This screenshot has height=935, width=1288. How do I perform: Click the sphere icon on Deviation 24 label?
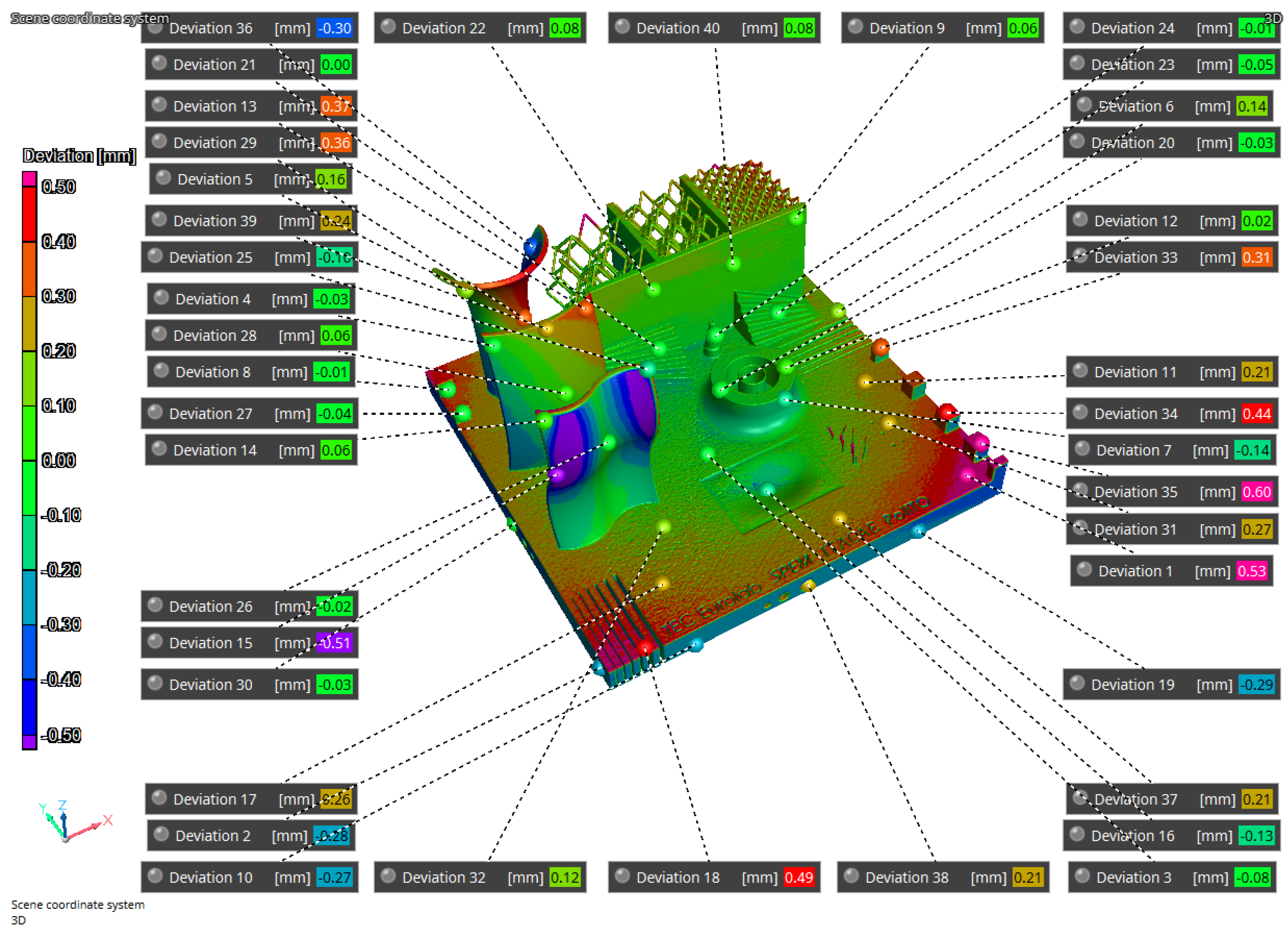(1077, 27)
